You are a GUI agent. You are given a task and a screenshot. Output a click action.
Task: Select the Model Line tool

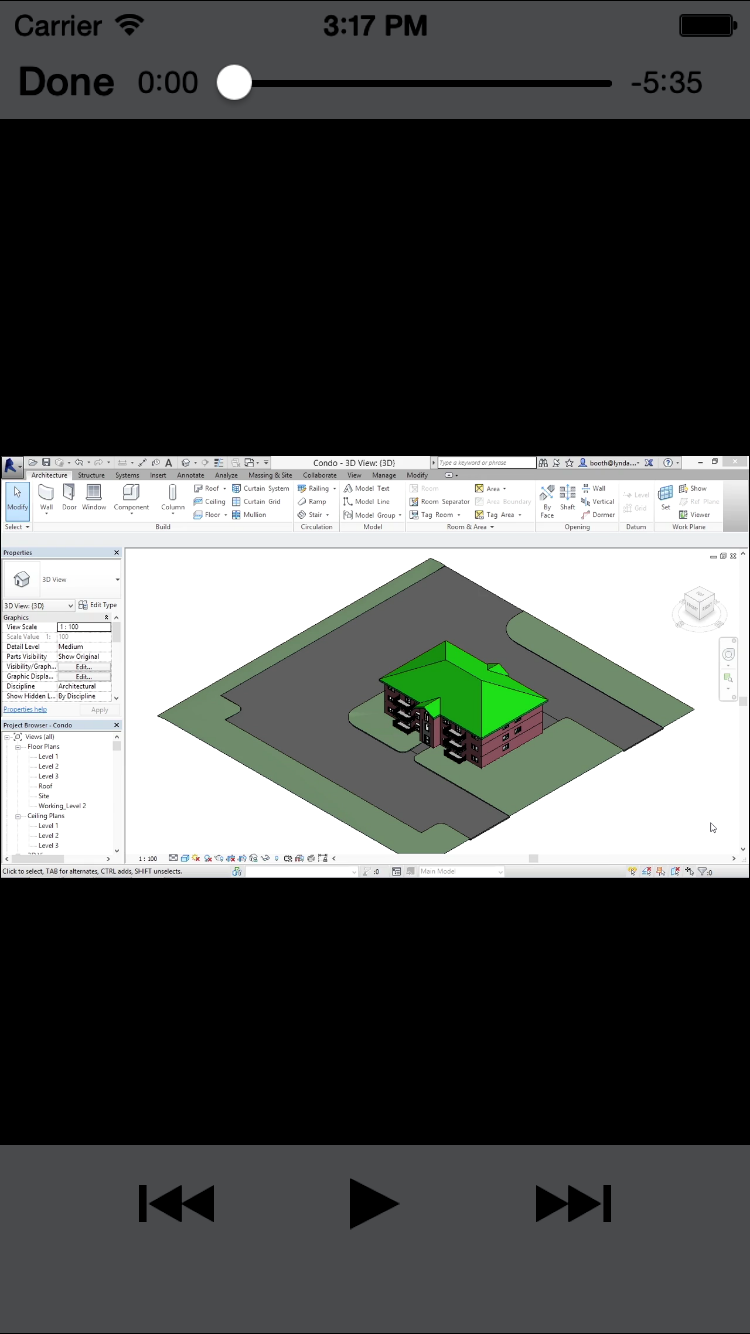pyautogui.click(x=367, y=501)
